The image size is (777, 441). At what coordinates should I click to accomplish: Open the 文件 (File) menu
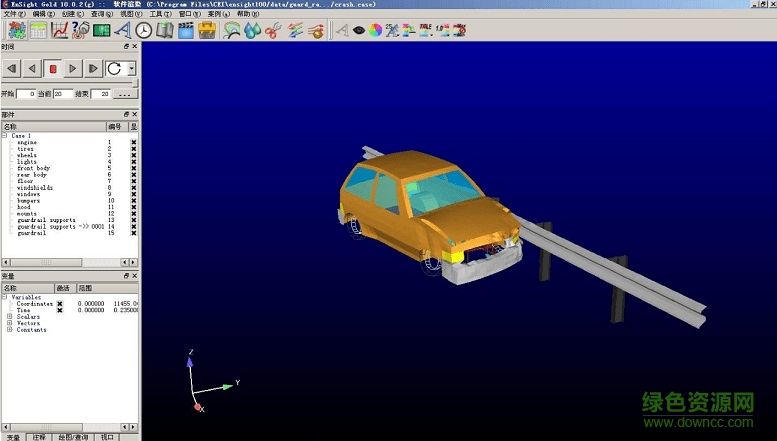[x=14, y=15]
